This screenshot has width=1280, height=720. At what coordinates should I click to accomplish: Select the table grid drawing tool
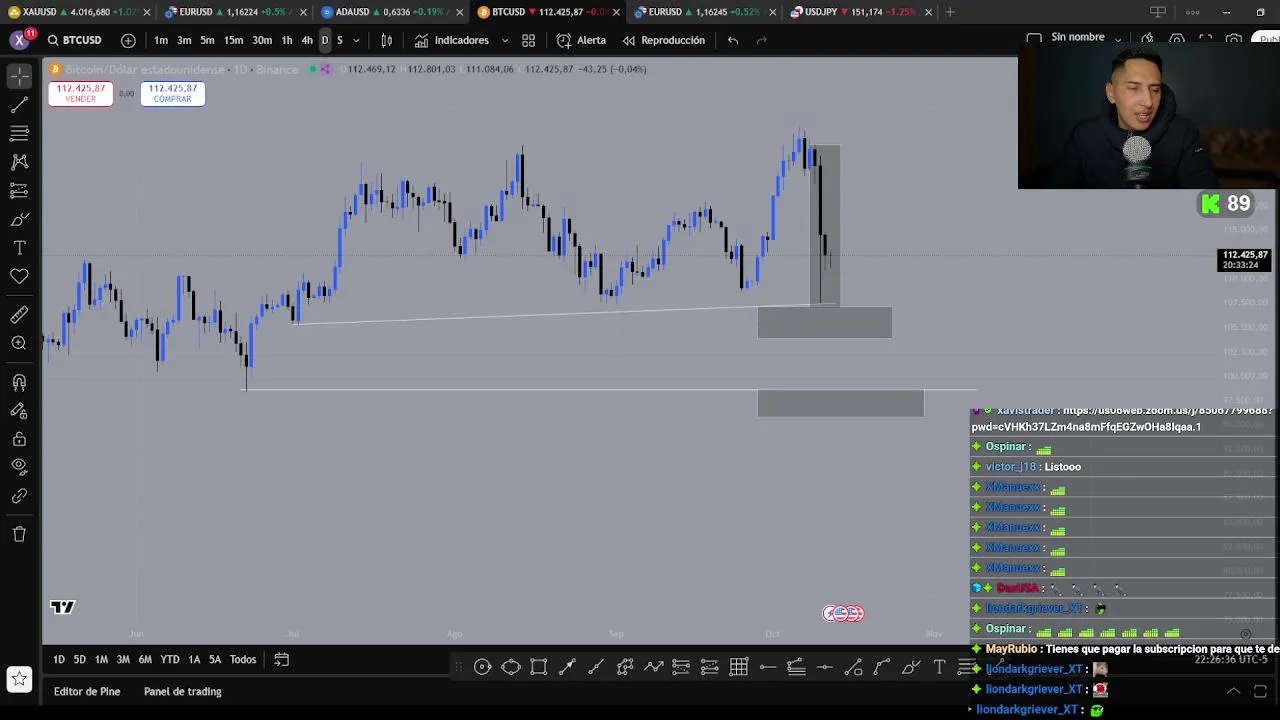[739, 667]
